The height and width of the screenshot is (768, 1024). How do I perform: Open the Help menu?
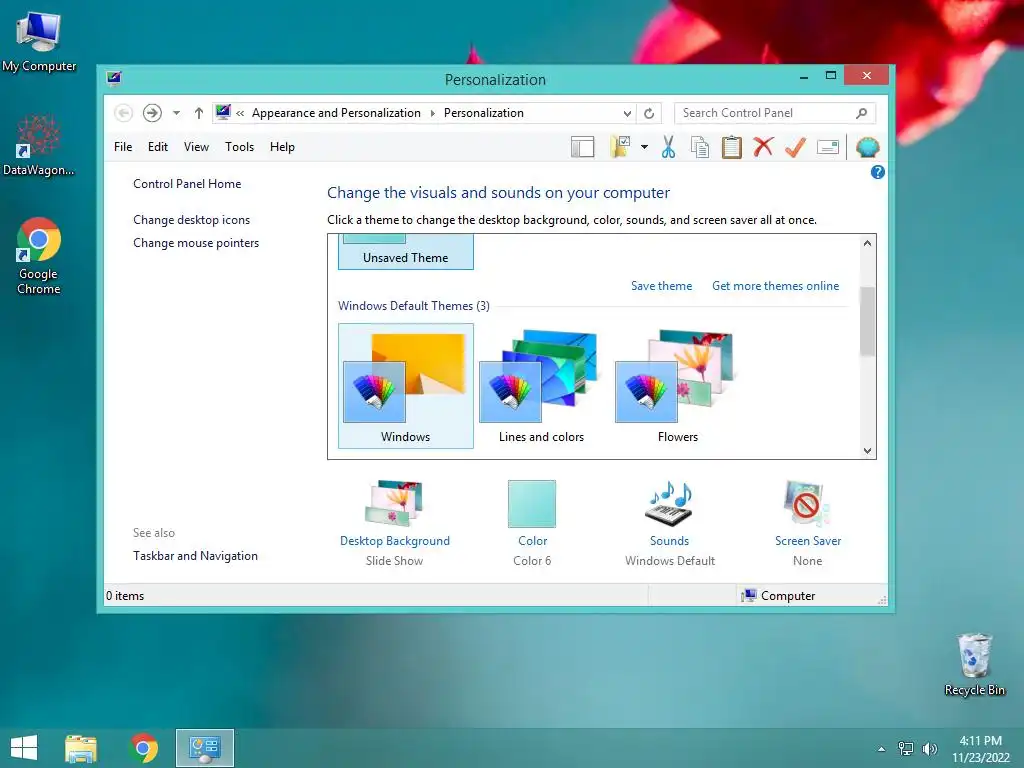click(x=282, y=147)
